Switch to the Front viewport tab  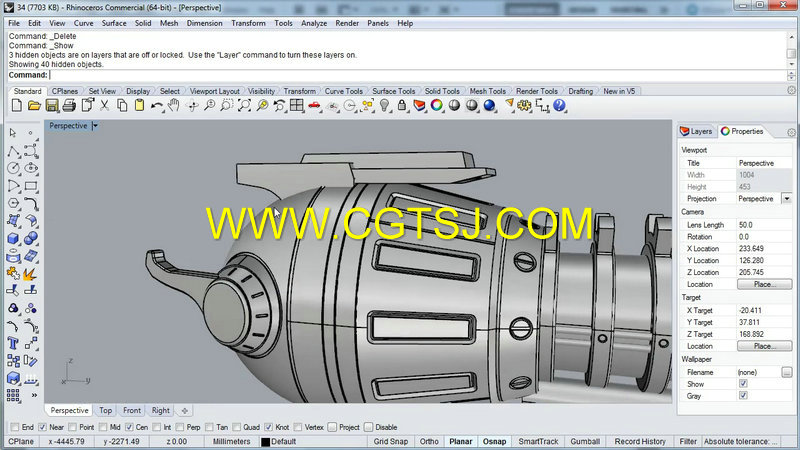(x=132, y=410)
